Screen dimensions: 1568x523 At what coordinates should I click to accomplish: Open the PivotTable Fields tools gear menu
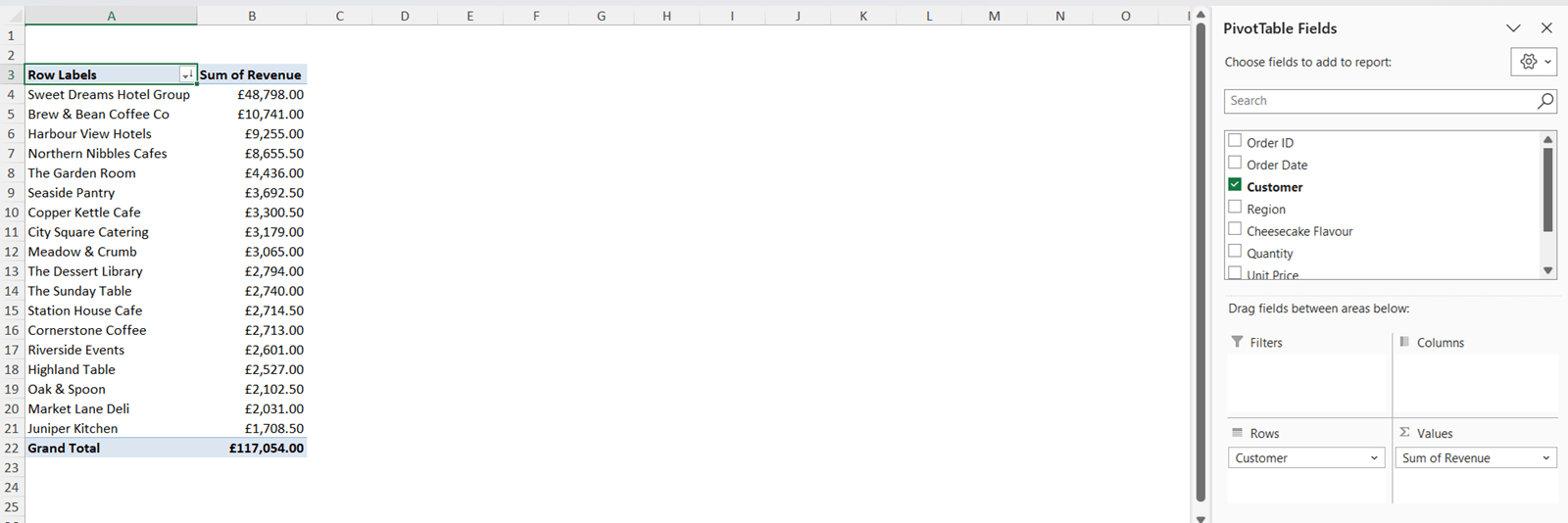(x=1534, y=62)
